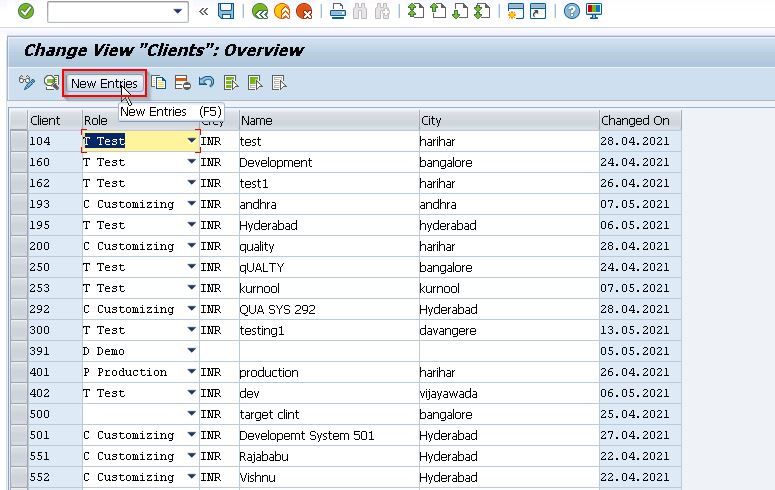Click the Role column header
This screenshot has height=490, width=775.
(x=140, y=120)
